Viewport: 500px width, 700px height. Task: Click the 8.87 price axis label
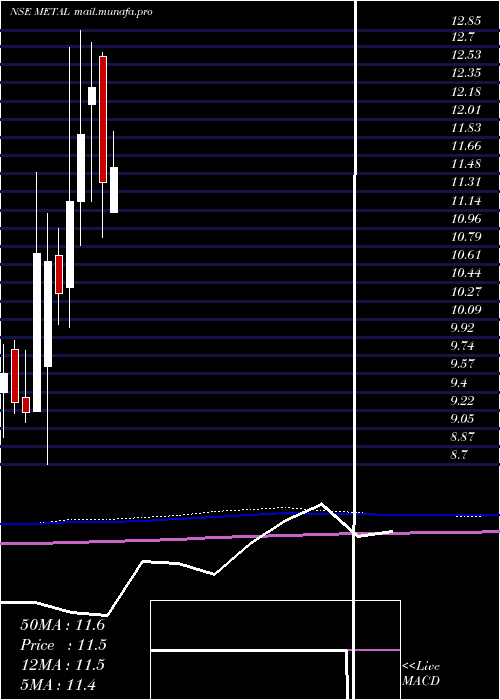point(462,436)
